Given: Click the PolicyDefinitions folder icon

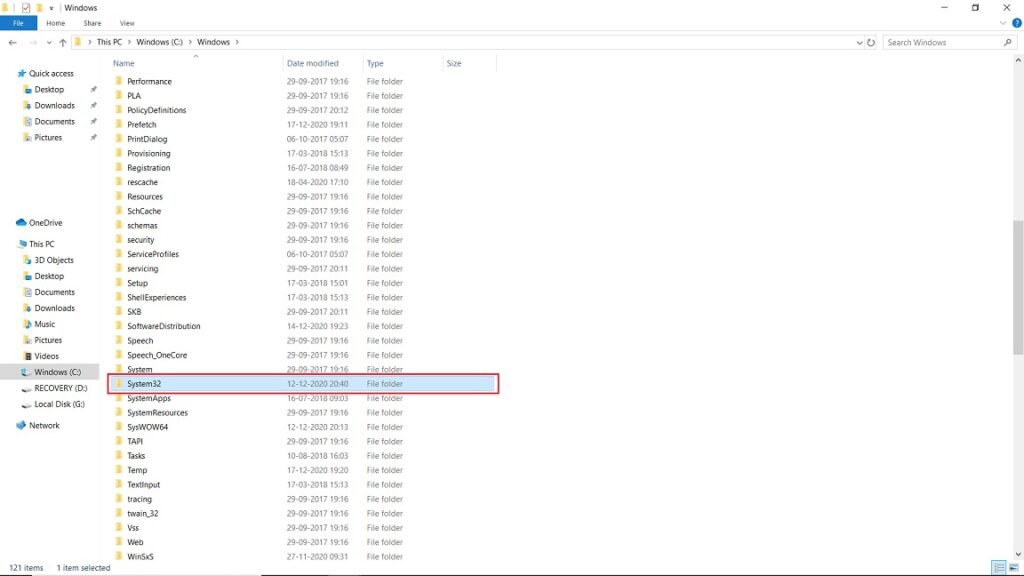Looking at the screenshot, I should point(119,110).
